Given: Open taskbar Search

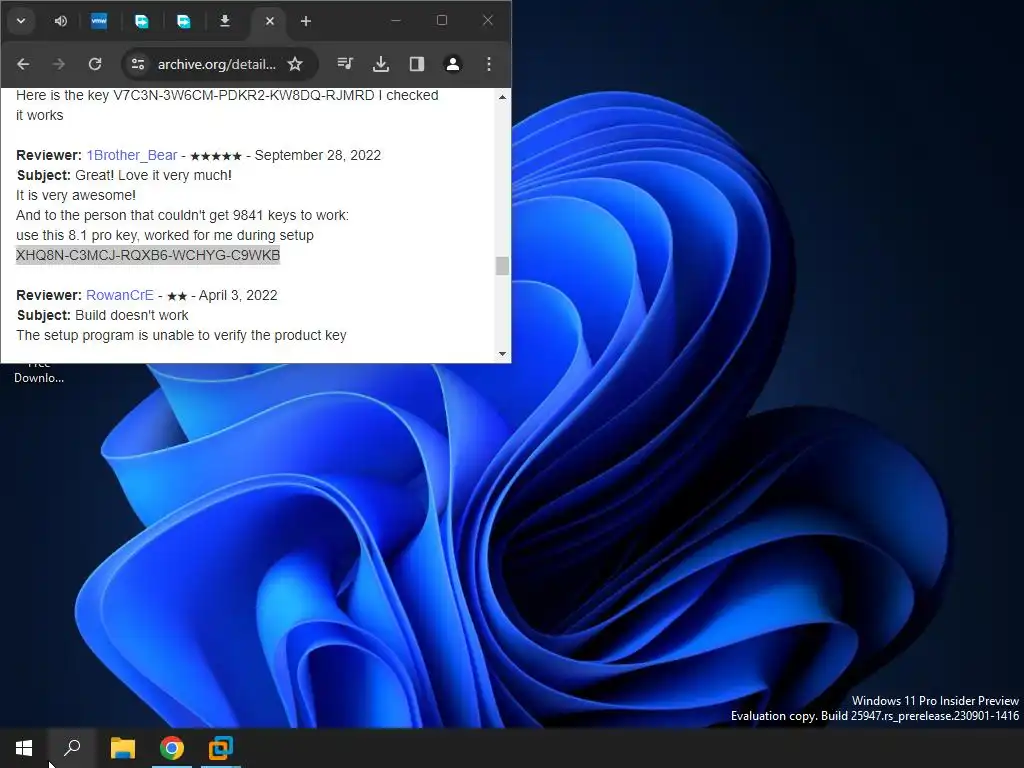Looking at the screenshot, I should click(72, 748).
